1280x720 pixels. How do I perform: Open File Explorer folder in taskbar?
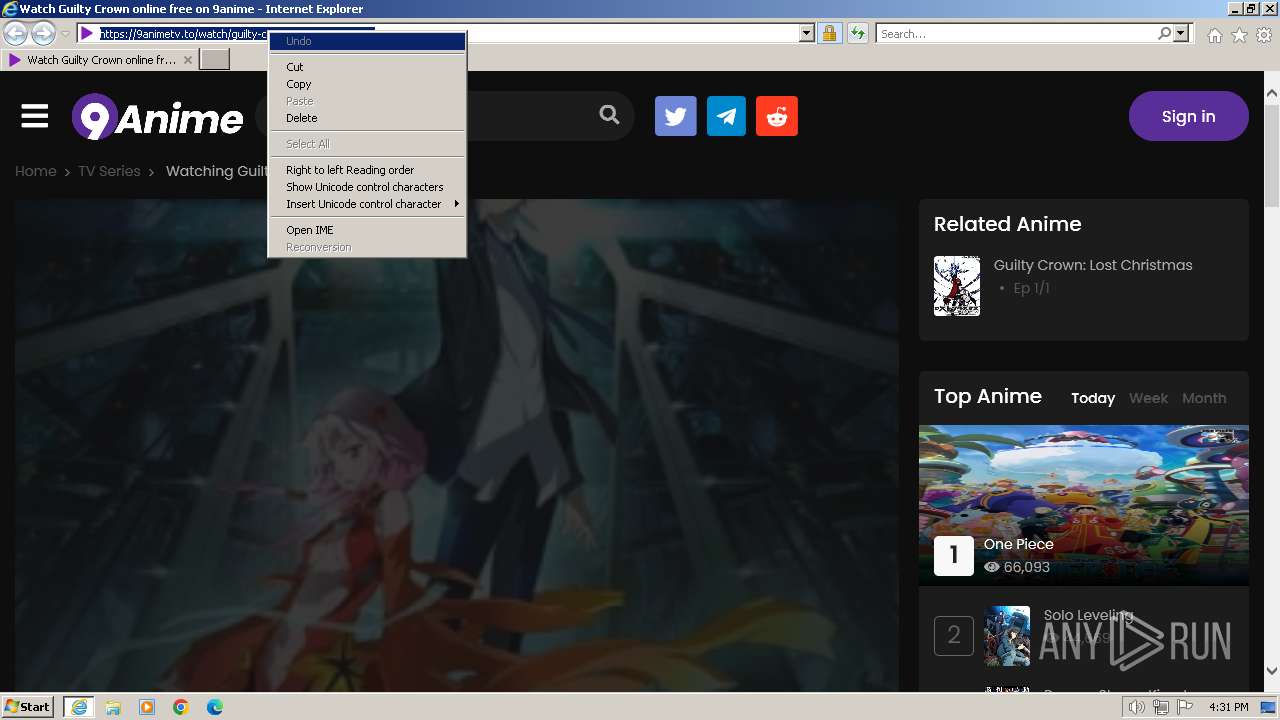pos(113,707)
